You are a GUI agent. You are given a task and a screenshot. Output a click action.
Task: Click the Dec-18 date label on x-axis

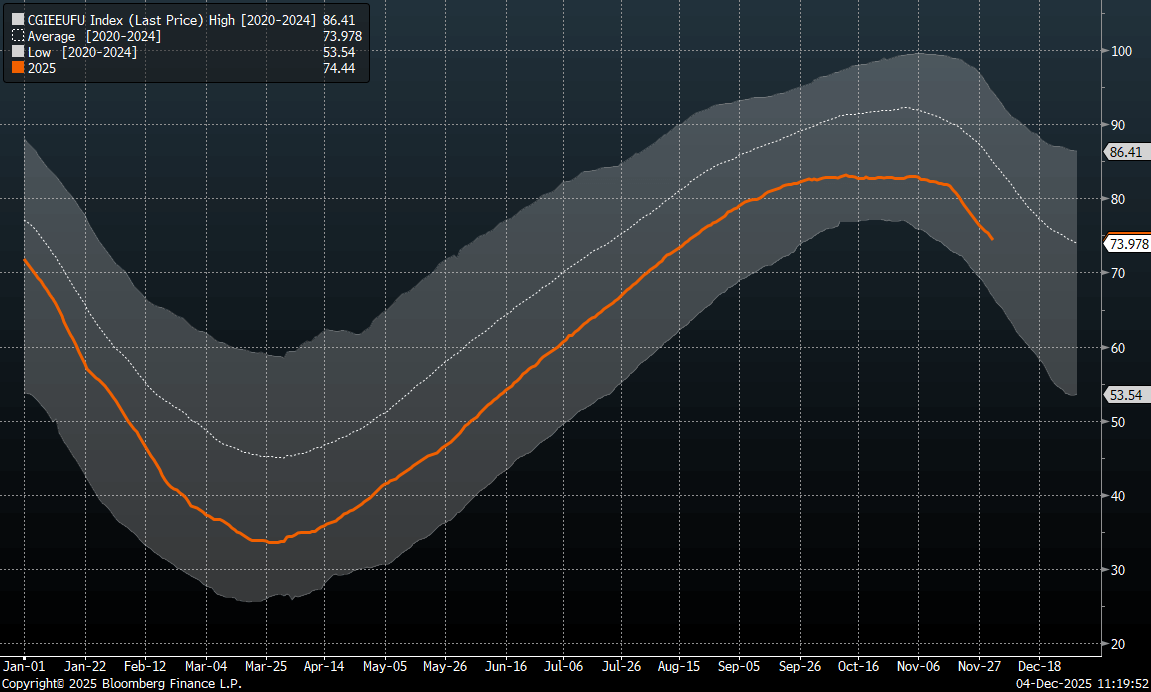coord(1040,666)
